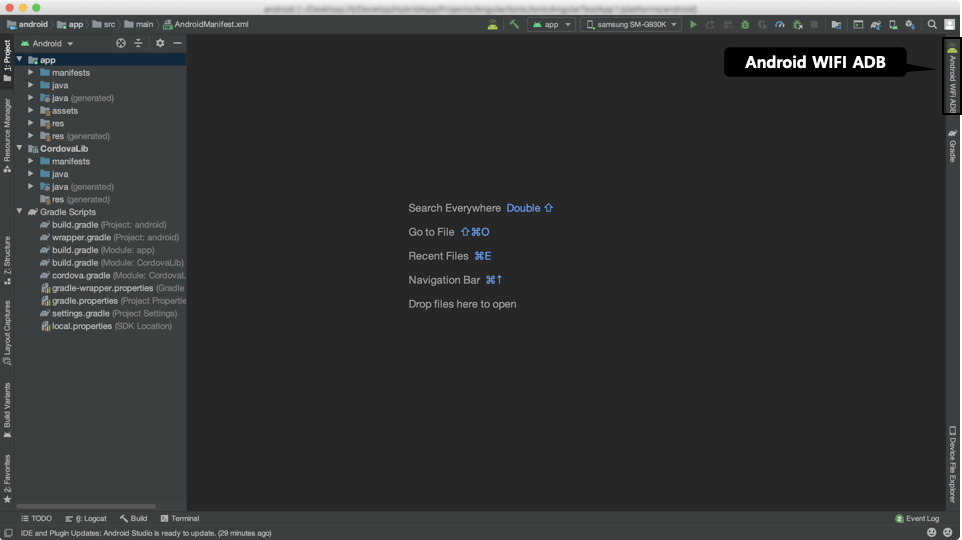Click the Android WiFi ADB toolbar icon
Screen dimensions: 962x540
click(492, 25)
